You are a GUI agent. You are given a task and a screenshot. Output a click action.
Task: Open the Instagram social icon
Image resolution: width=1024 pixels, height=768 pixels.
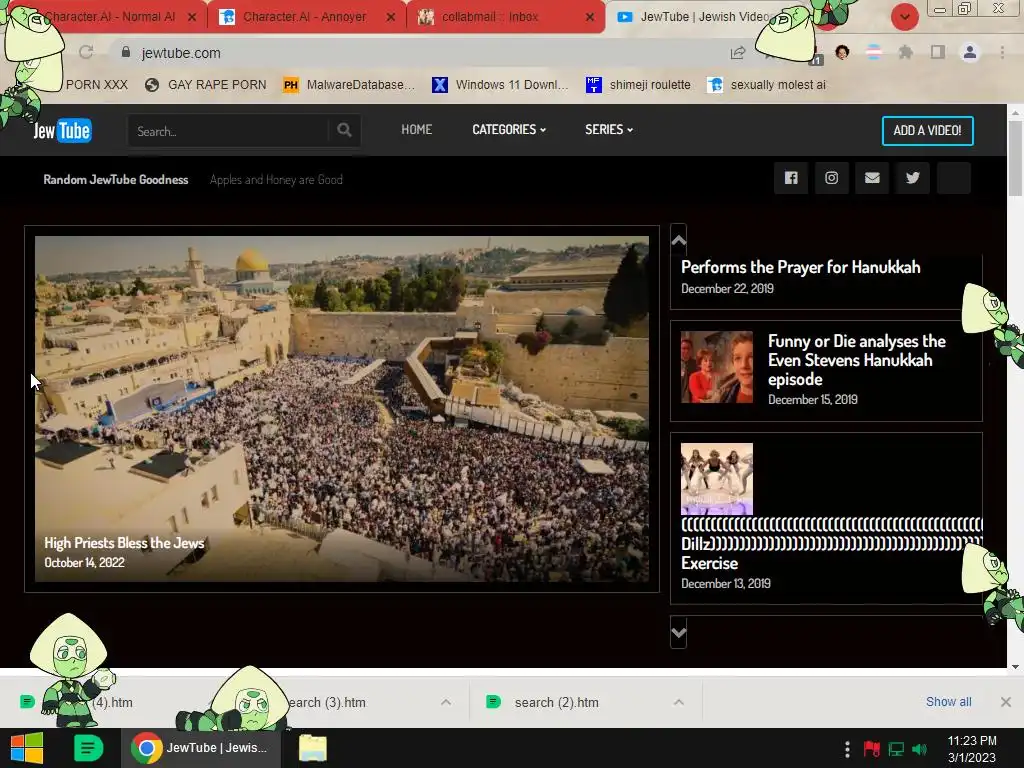831,178
